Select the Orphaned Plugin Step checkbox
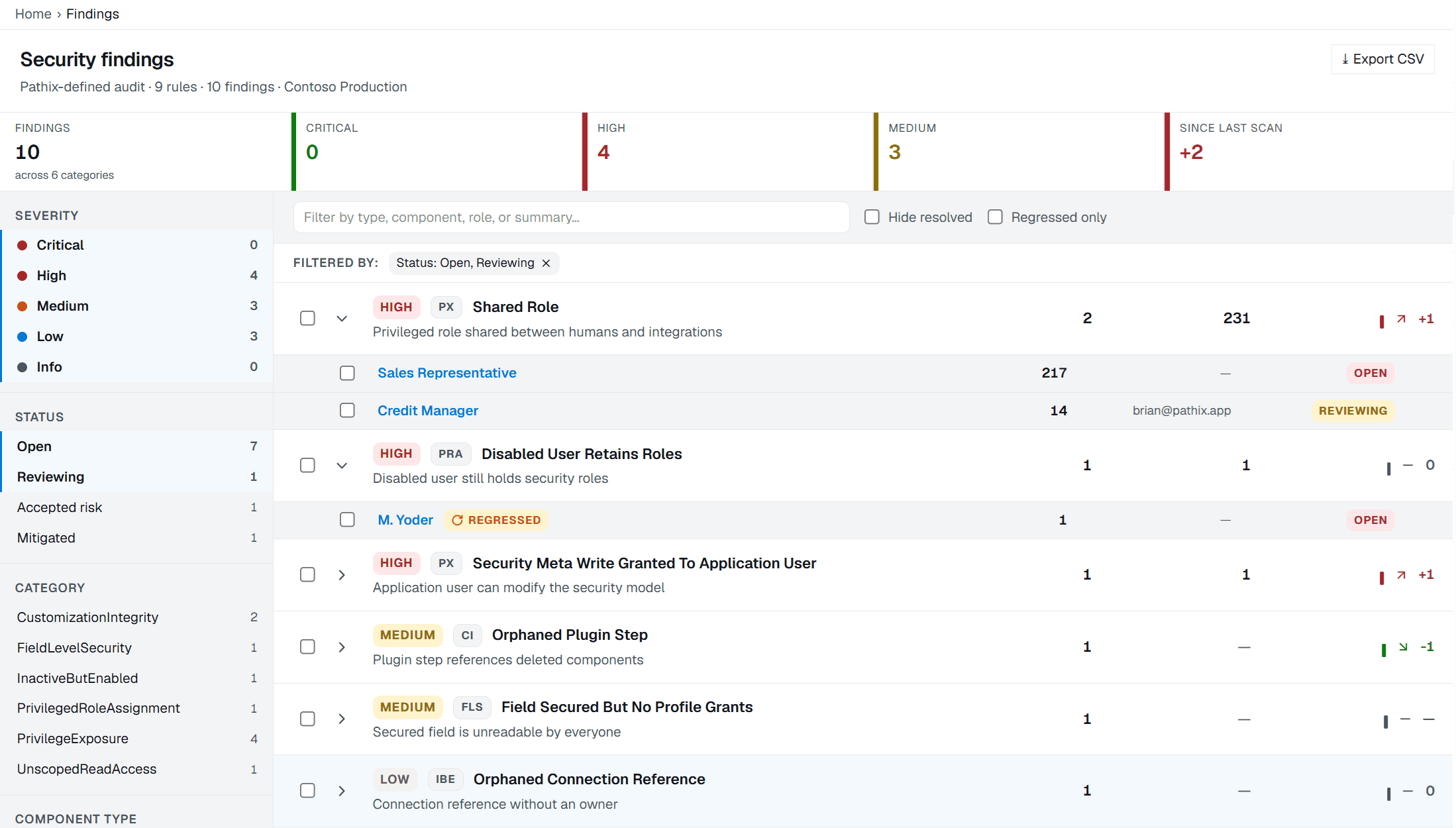This screenshot has width=1456, height=828. pyautogui.click(x=307, y=647)
